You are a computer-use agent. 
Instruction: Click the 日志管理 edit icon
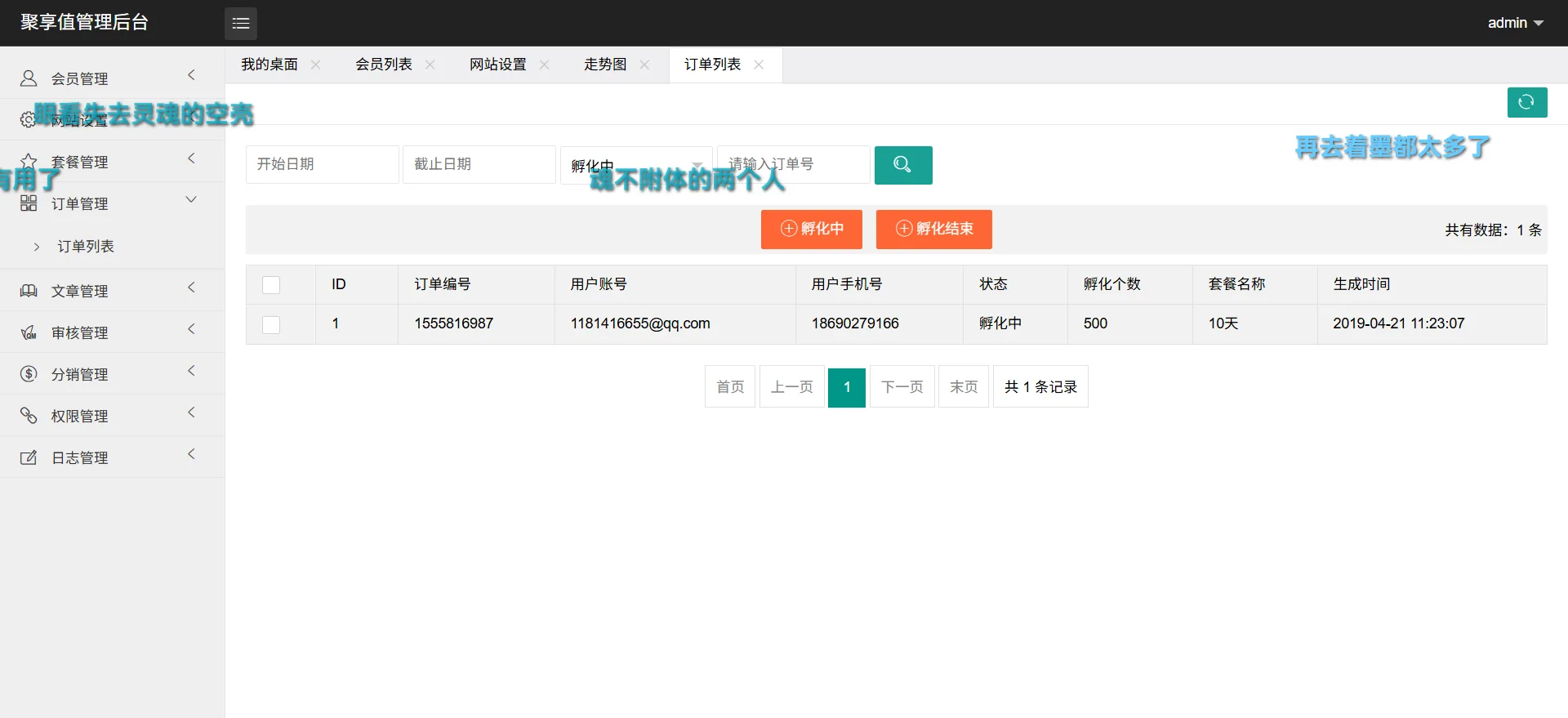[x=29, y=457]
